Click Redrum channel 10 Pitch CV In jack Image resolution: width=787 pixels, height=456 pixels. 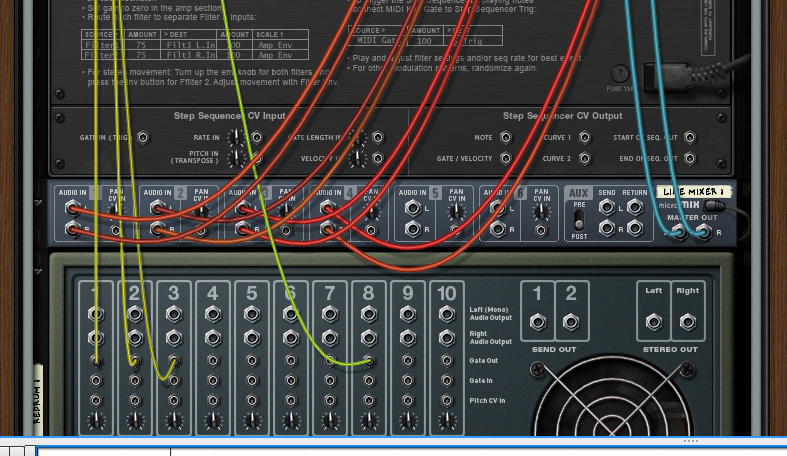pos(447,400)
